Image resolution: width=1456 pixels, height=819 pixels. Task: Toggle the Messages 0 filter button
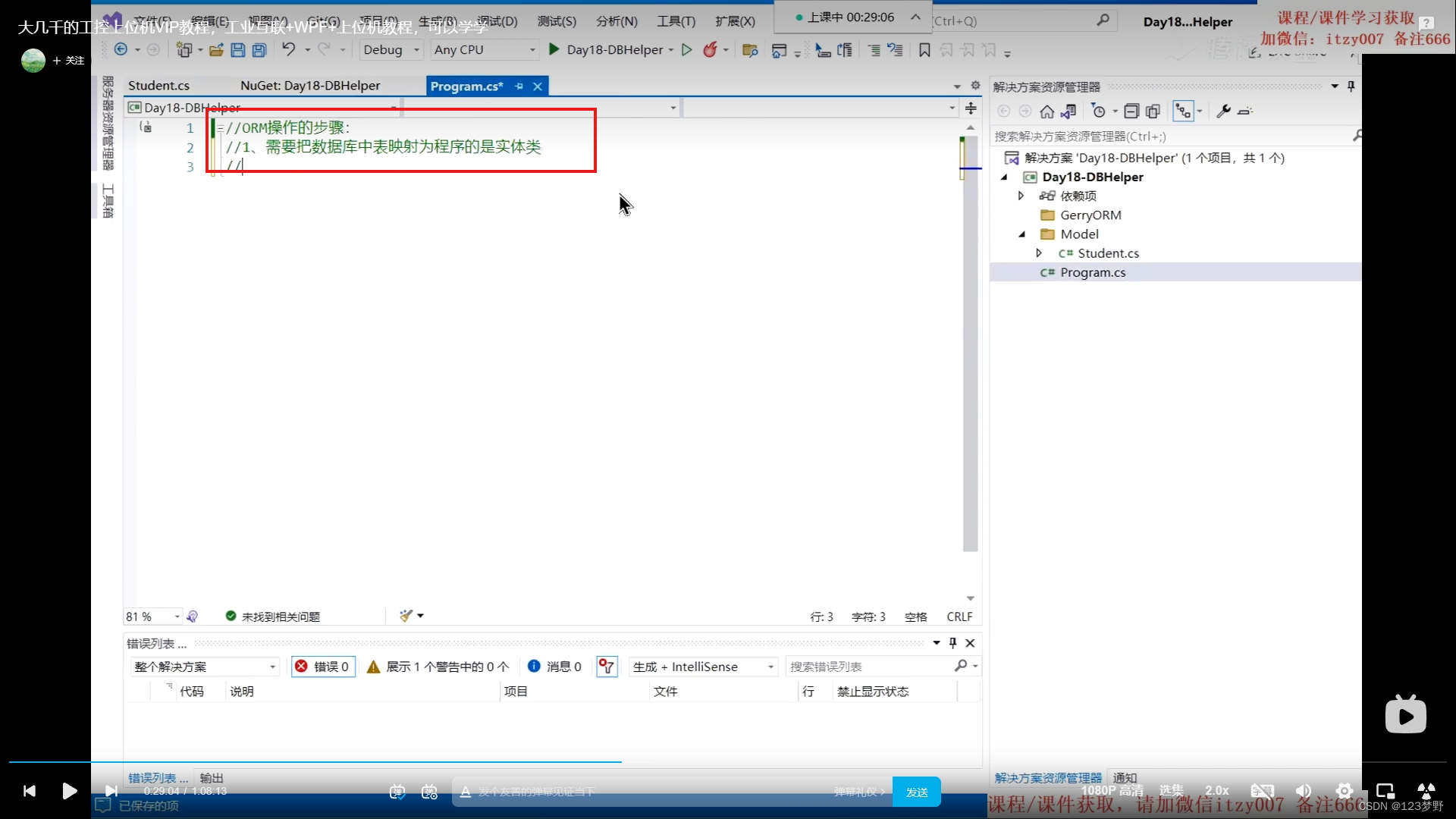point(554,667)
